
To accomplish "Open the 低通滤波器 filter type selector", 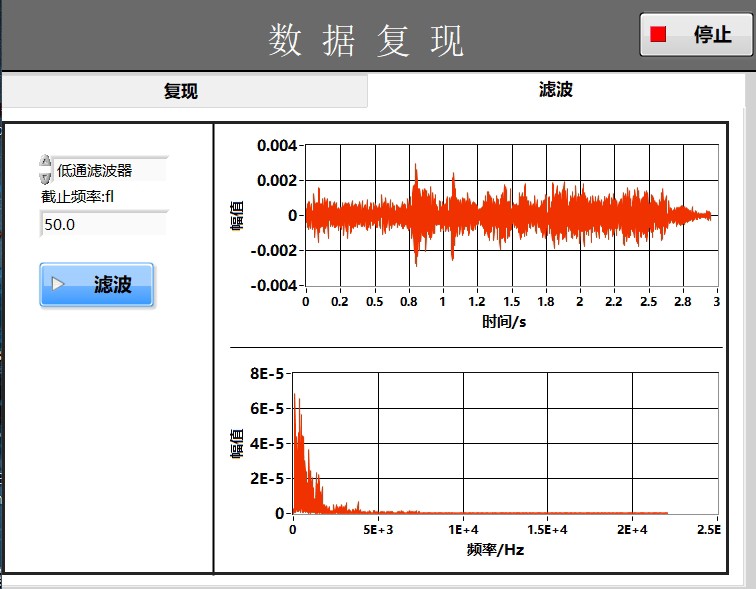I will 109,170.
